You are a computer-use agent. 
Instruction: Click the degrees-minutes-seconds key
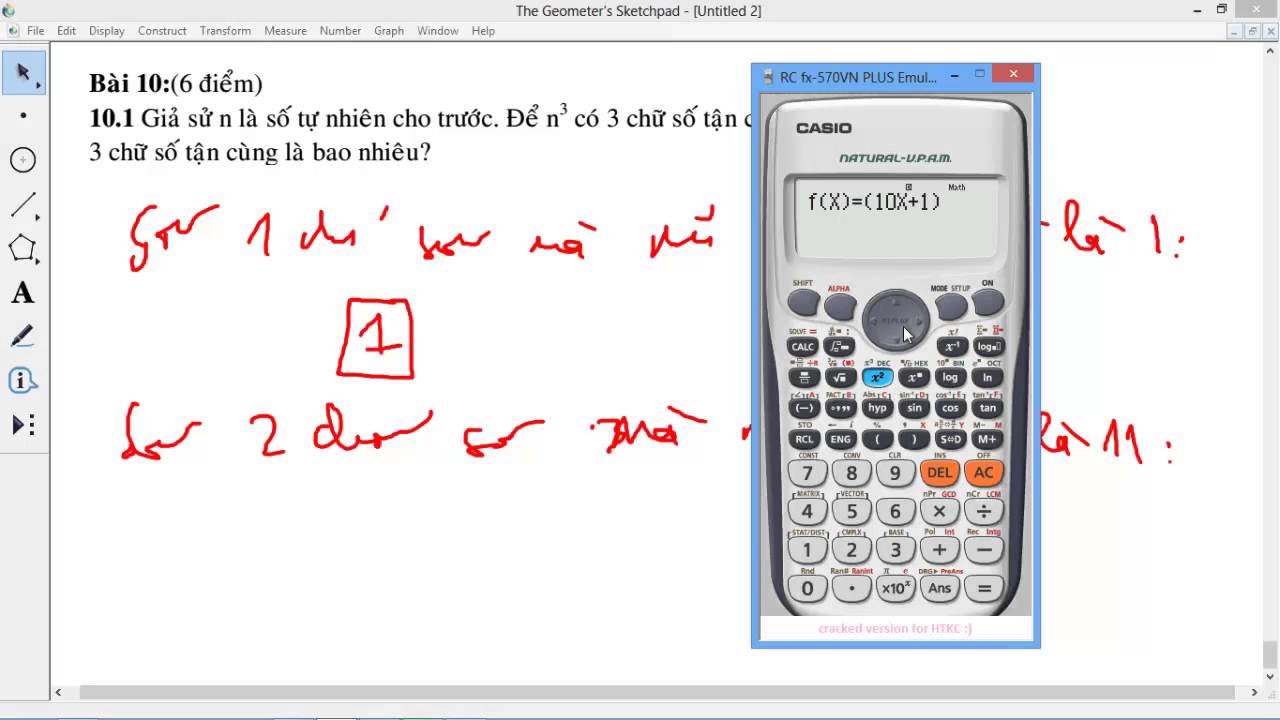pyautogui.click(x=840, y=408)
